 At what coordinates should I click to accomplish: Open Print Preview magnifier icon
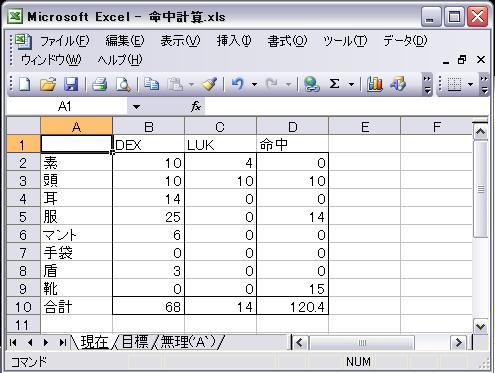pos(123,84)
